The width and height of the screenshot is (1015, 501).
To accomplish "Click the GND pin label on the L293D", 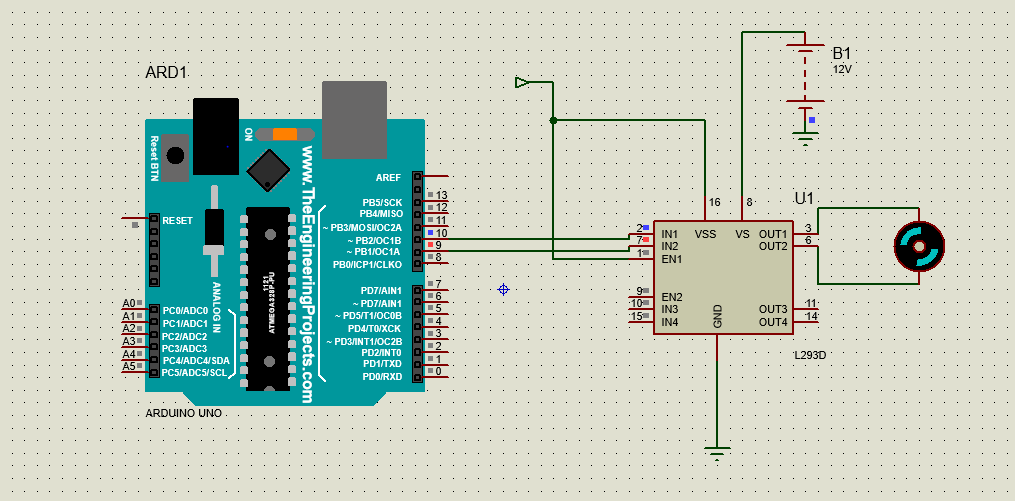I will [718, 317].
